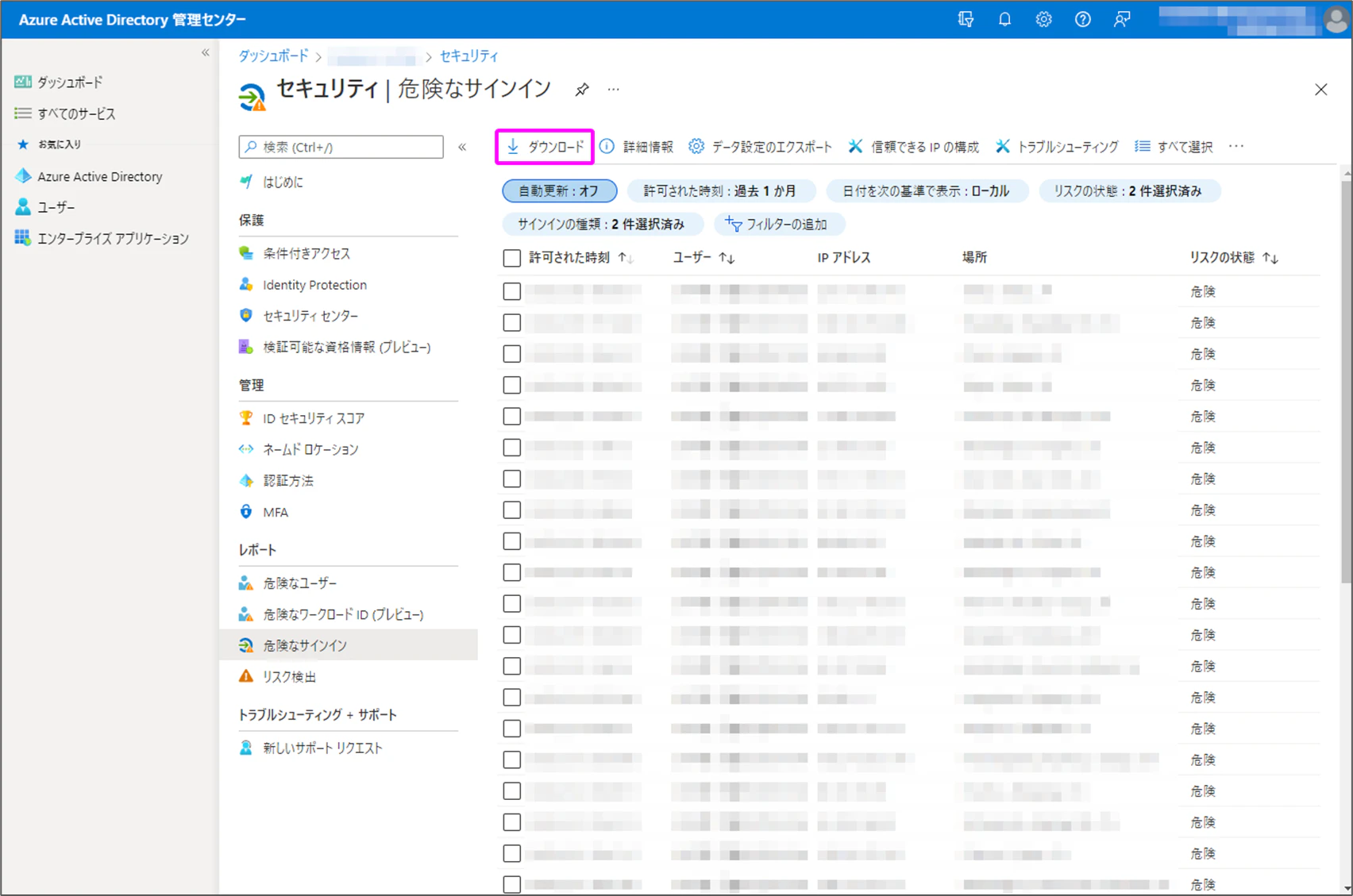Go to セキュリティ breadcrumb link
The height and width of the screenshot is (896, 1353).
point(469,56)
